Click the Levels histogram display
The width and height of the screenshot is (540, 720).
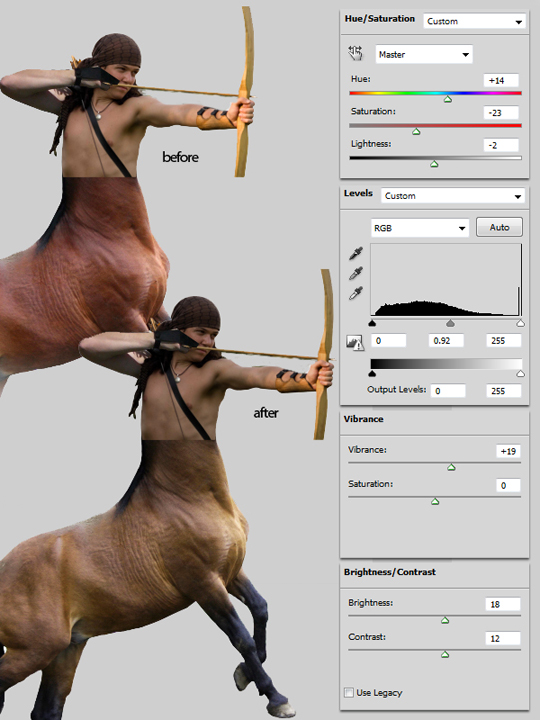(446, 280)
